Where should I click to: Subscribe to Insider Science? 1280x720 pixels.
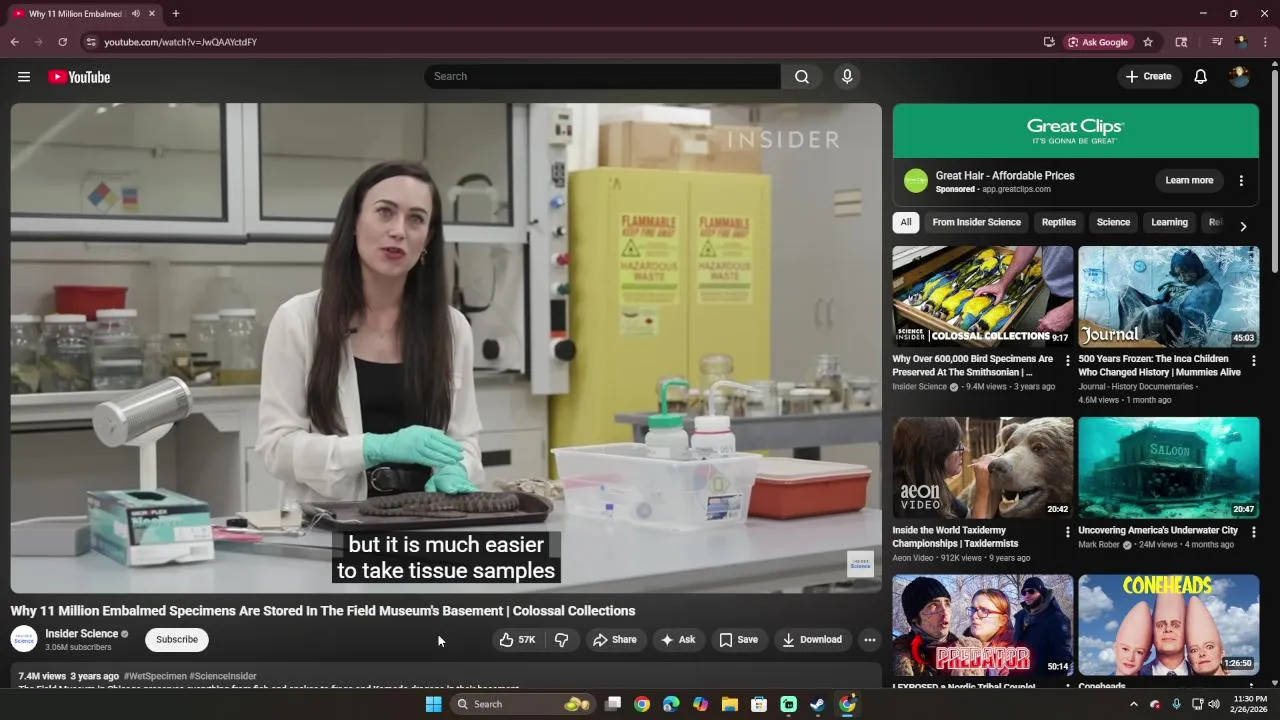point(177,639)
